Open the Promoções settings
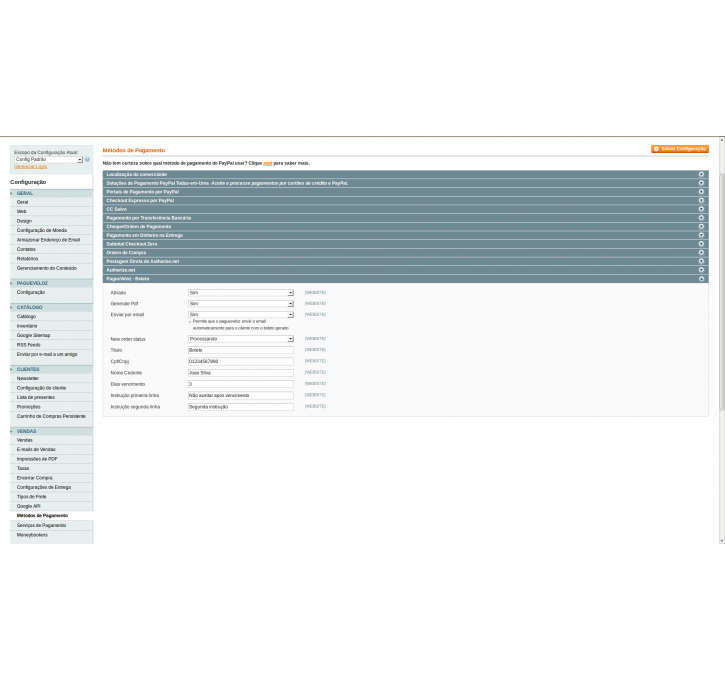 29,407
